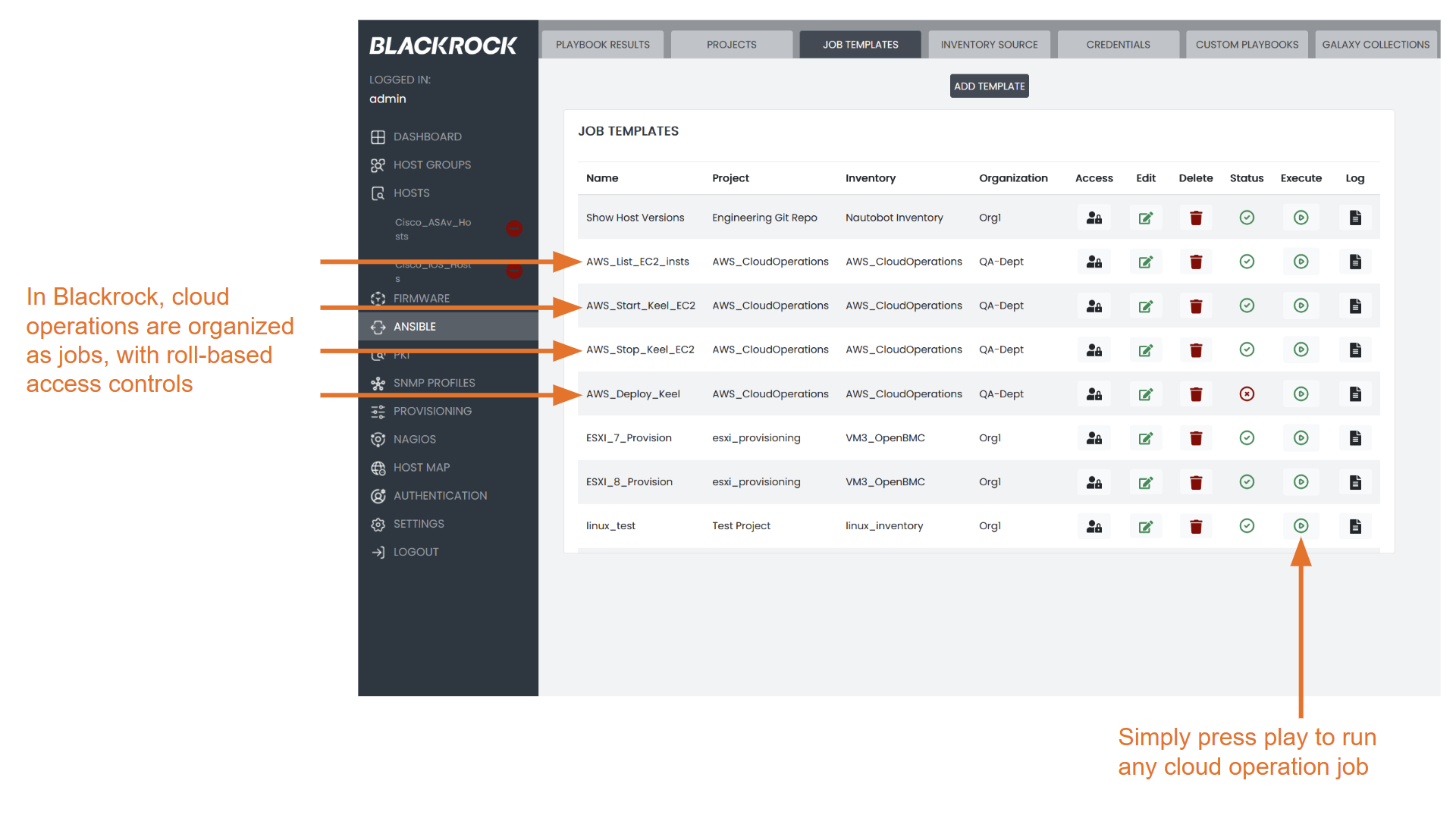Execute the AWS_Deploy_Keel job

[x=1301, y=393]
